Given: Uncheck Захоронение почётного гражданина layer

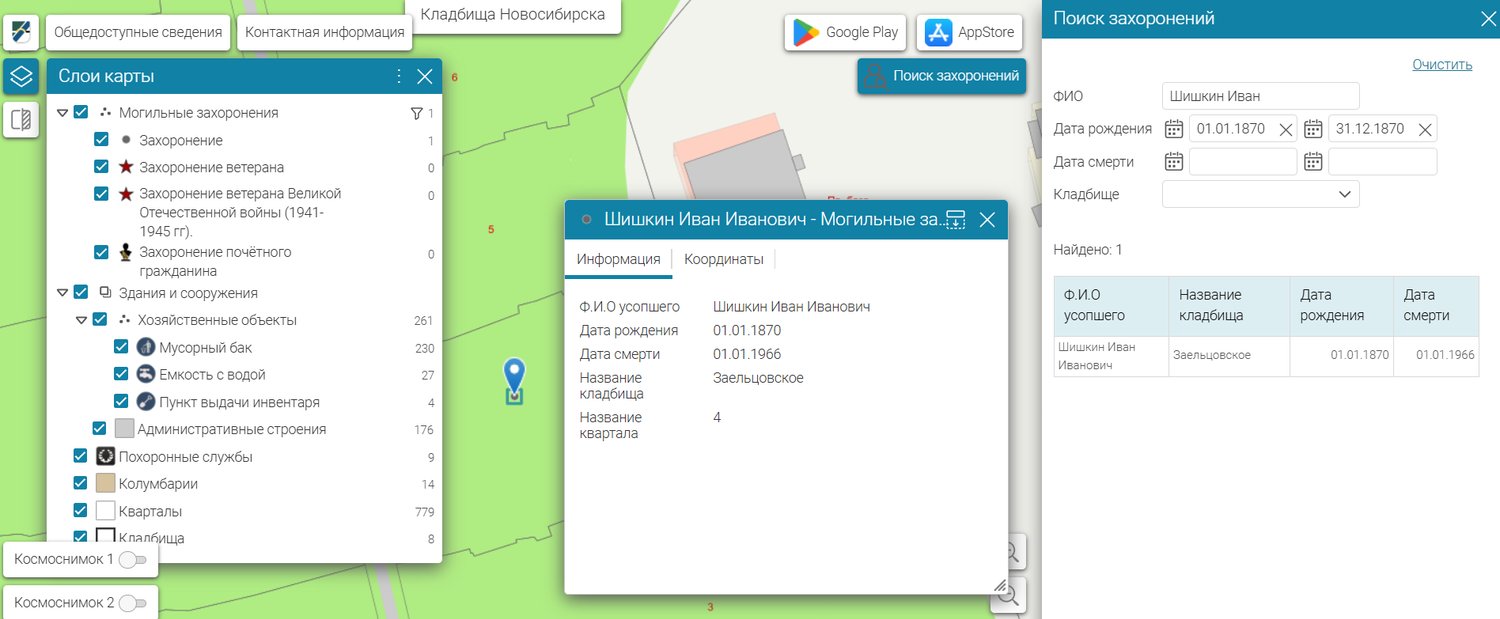Looking at the screenshot, I should point(101,253).
